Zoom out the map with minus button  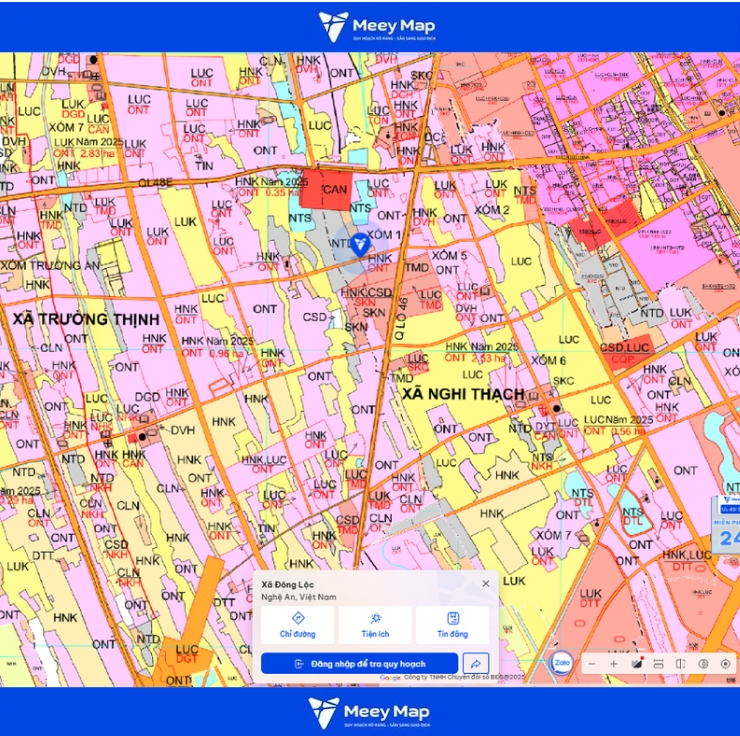592,664
